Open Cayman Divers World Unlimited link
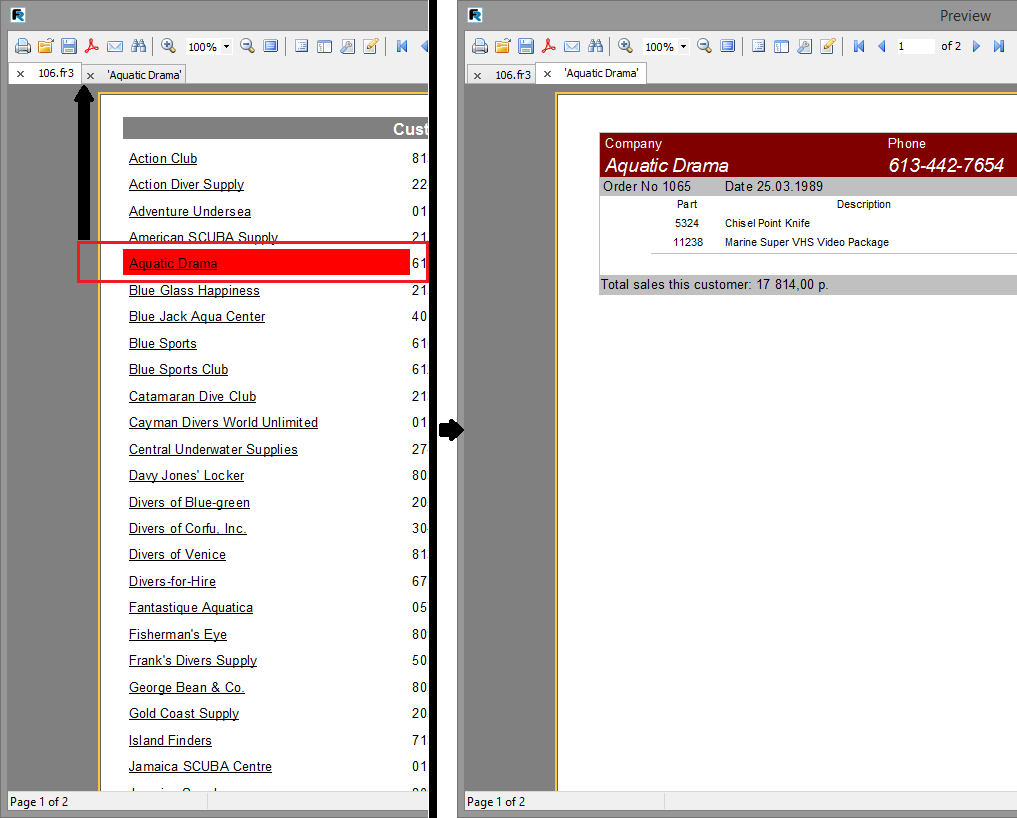1017x818 pixels. tap(223, 422)
